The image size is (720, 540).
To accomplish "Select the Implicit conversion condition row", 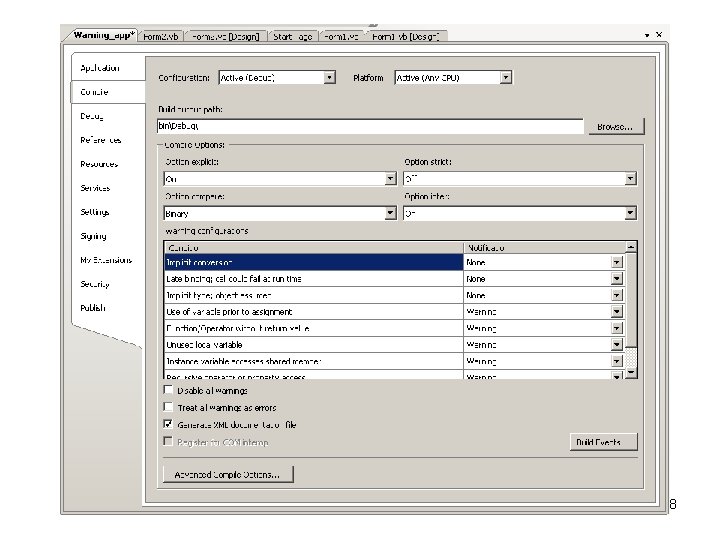I will [x=314, y=262].
